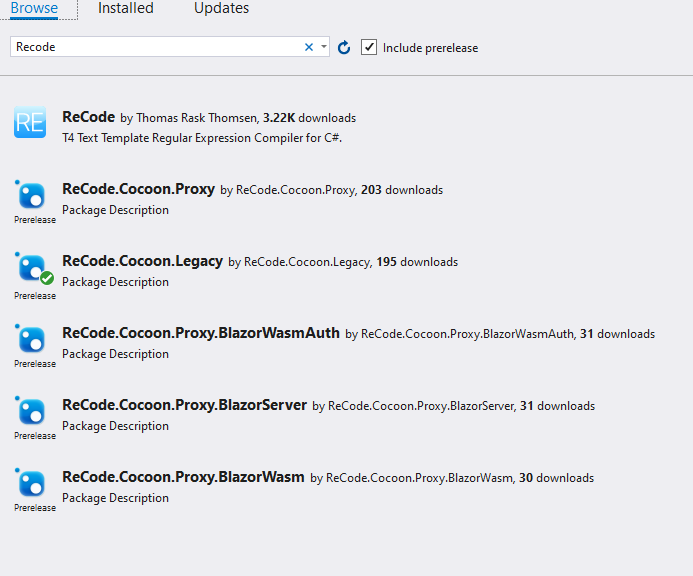The width and height of the screenshot is (693, 576).
Task: Select the ReCode package title
Action: coord(88,117)
